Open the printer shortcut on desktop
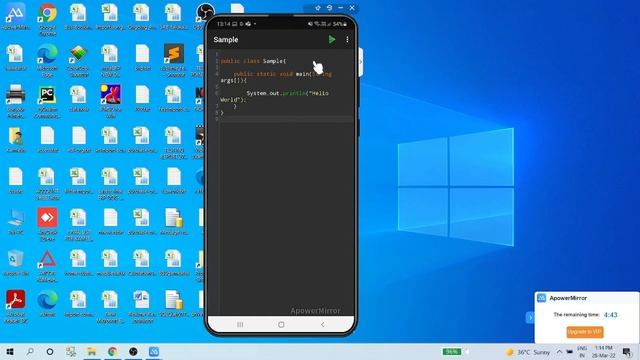 [16, 101]
